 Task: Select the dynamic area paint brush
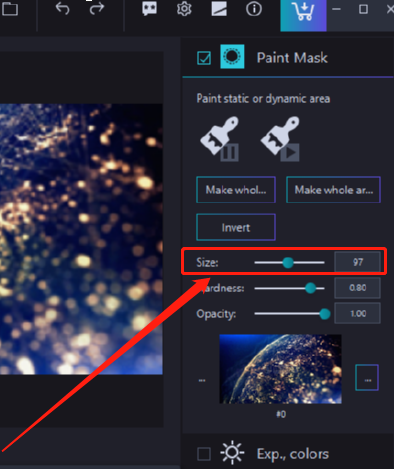pos(280,139)
